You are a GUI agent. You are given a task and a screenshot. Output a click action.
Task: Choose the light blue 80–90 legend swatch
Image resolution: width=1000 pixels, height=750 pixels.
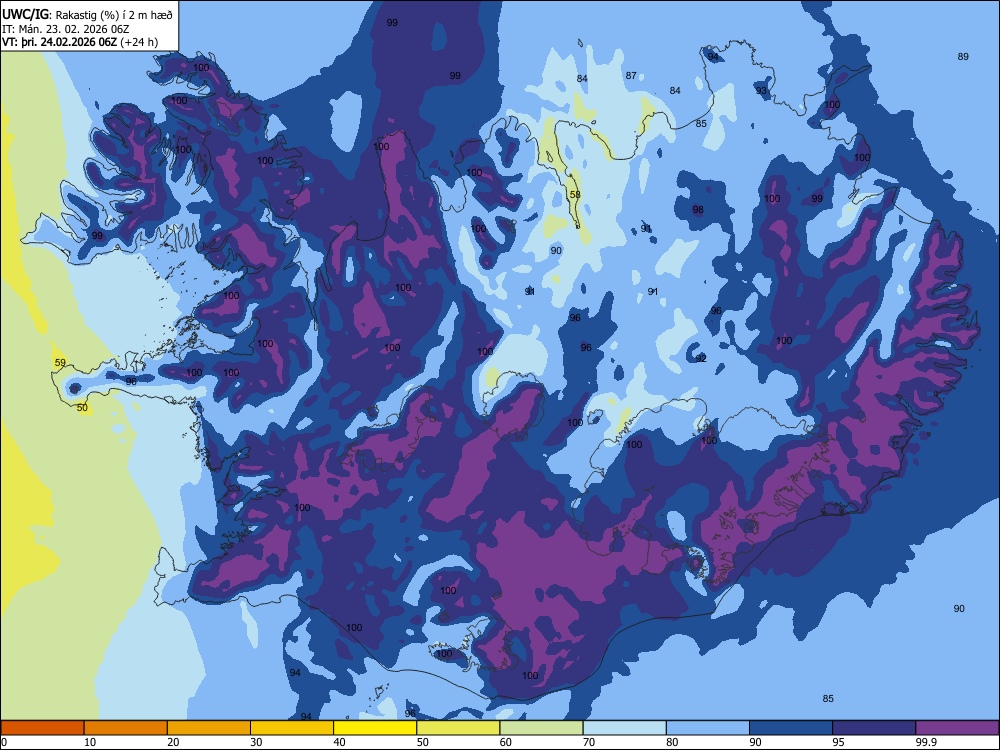coord(708,728)
